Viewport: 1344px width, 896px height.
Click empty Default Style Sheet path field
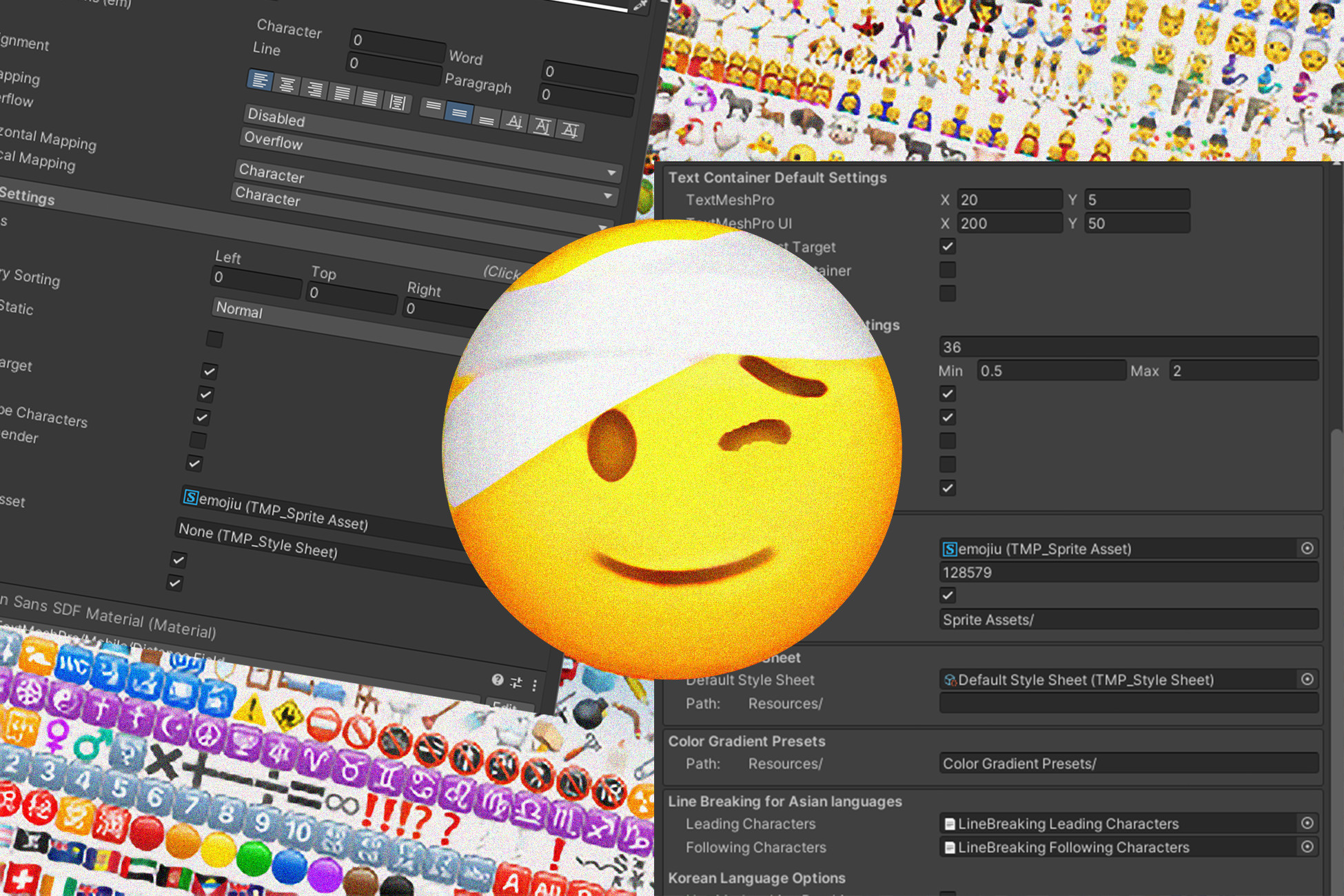tap(1128, 704)
